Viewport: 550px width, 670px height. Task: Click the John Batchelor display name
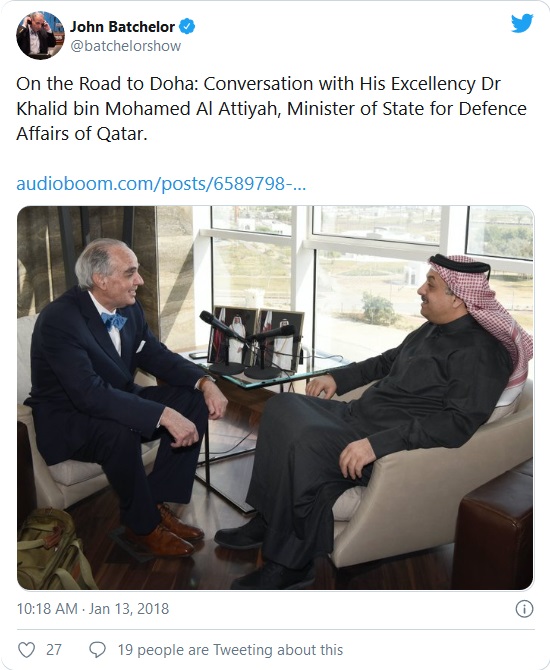click(x=122, y=26)
